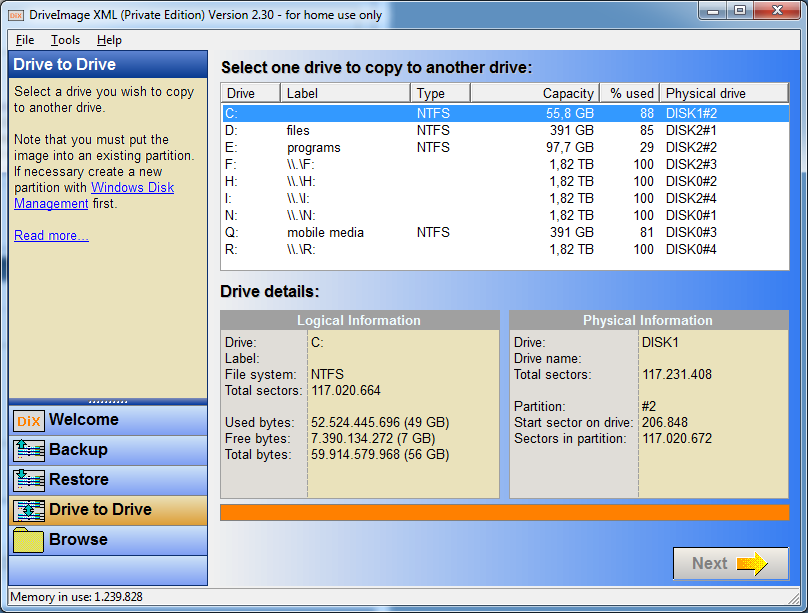Sort by the Physical drive column header

click(x=725, y=93)
